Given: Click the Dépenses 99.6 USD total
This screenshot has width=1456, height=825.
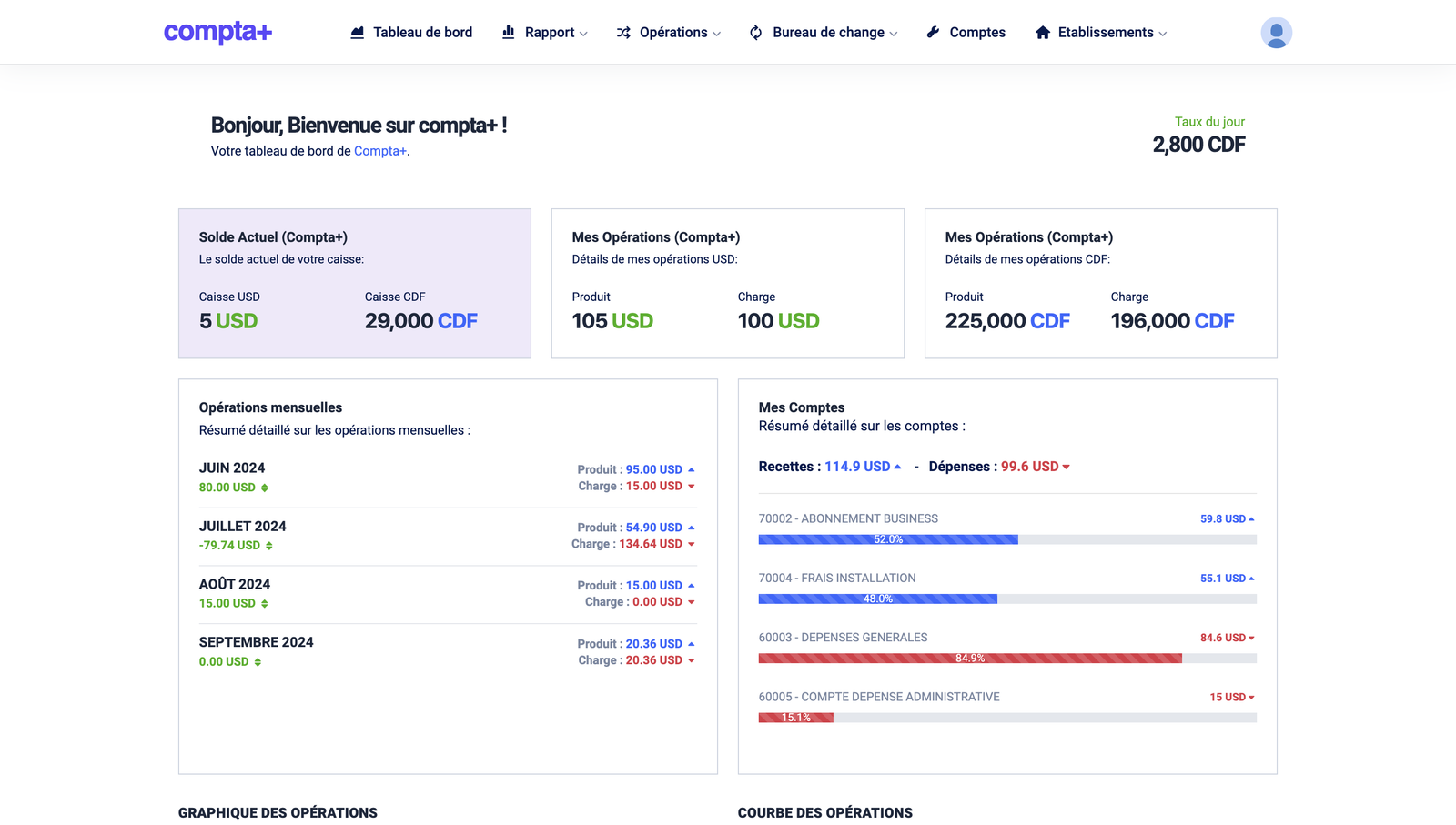Looking at the screenshot, I should pos(1030,467).
